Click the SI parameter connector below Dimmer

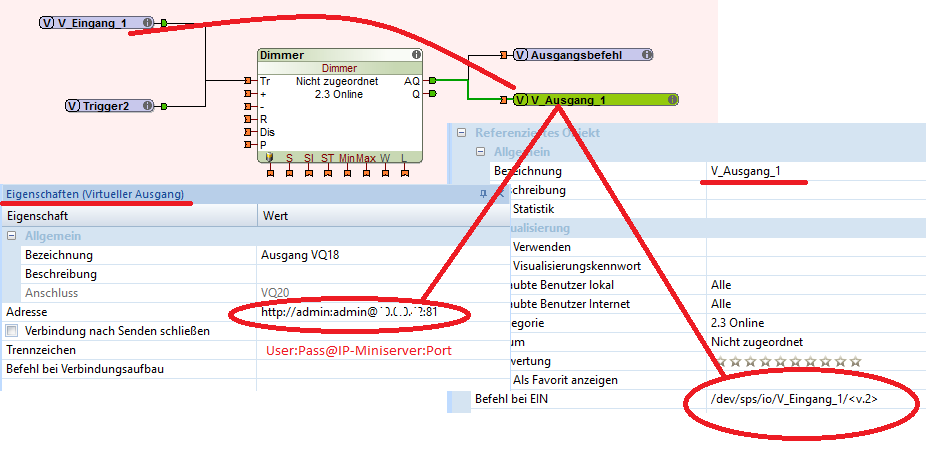tap(309, 173)
